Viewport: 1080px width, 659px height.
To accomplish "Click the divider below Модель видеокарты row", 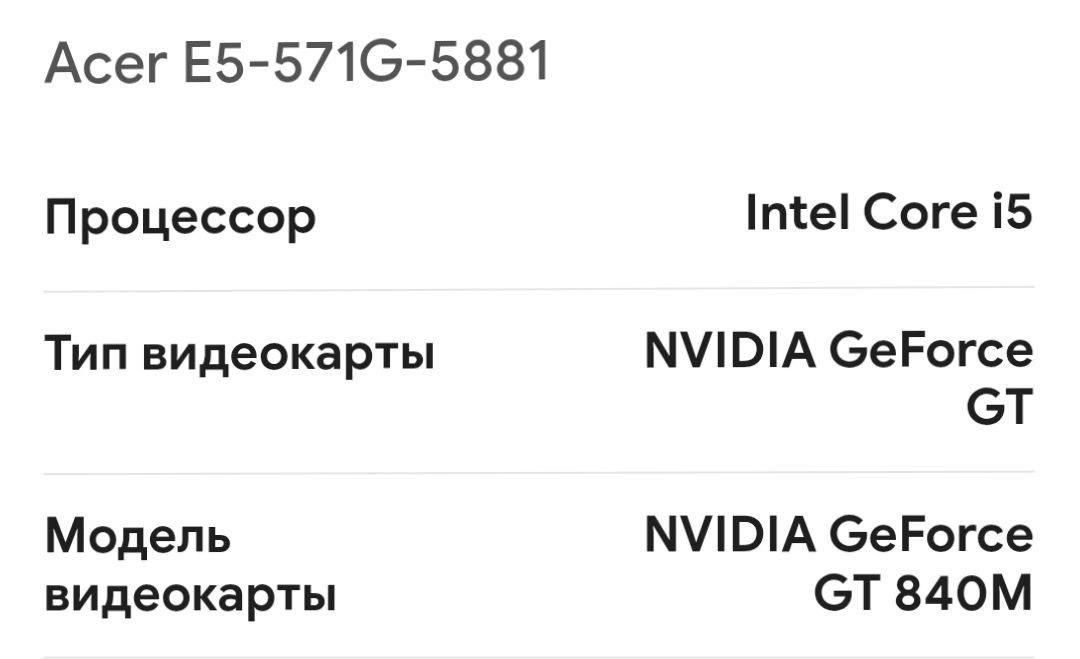I will [538, 656].
